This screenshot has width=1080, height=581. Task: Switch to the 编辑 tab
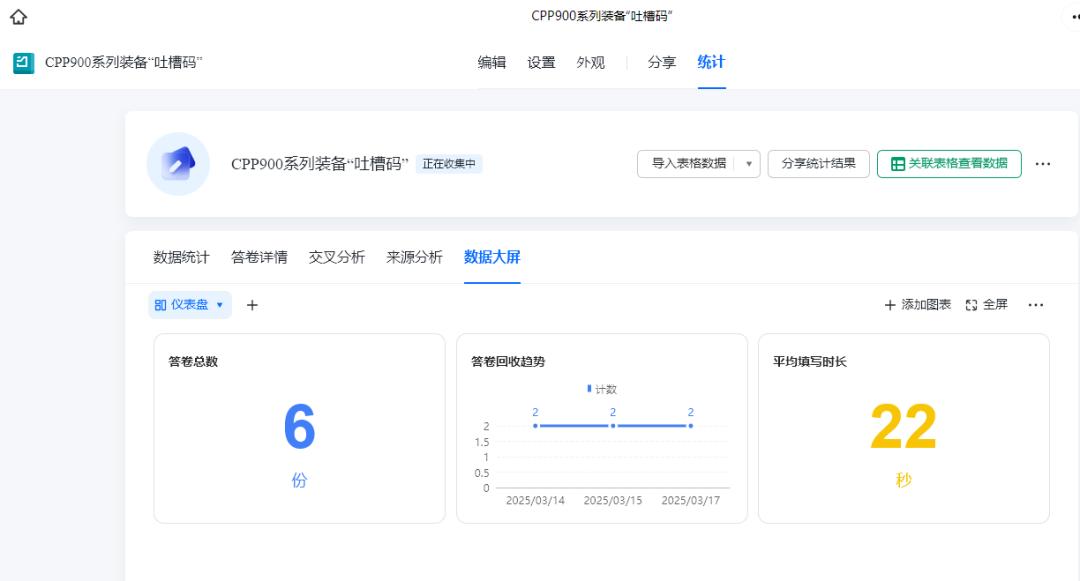[492, 62]
